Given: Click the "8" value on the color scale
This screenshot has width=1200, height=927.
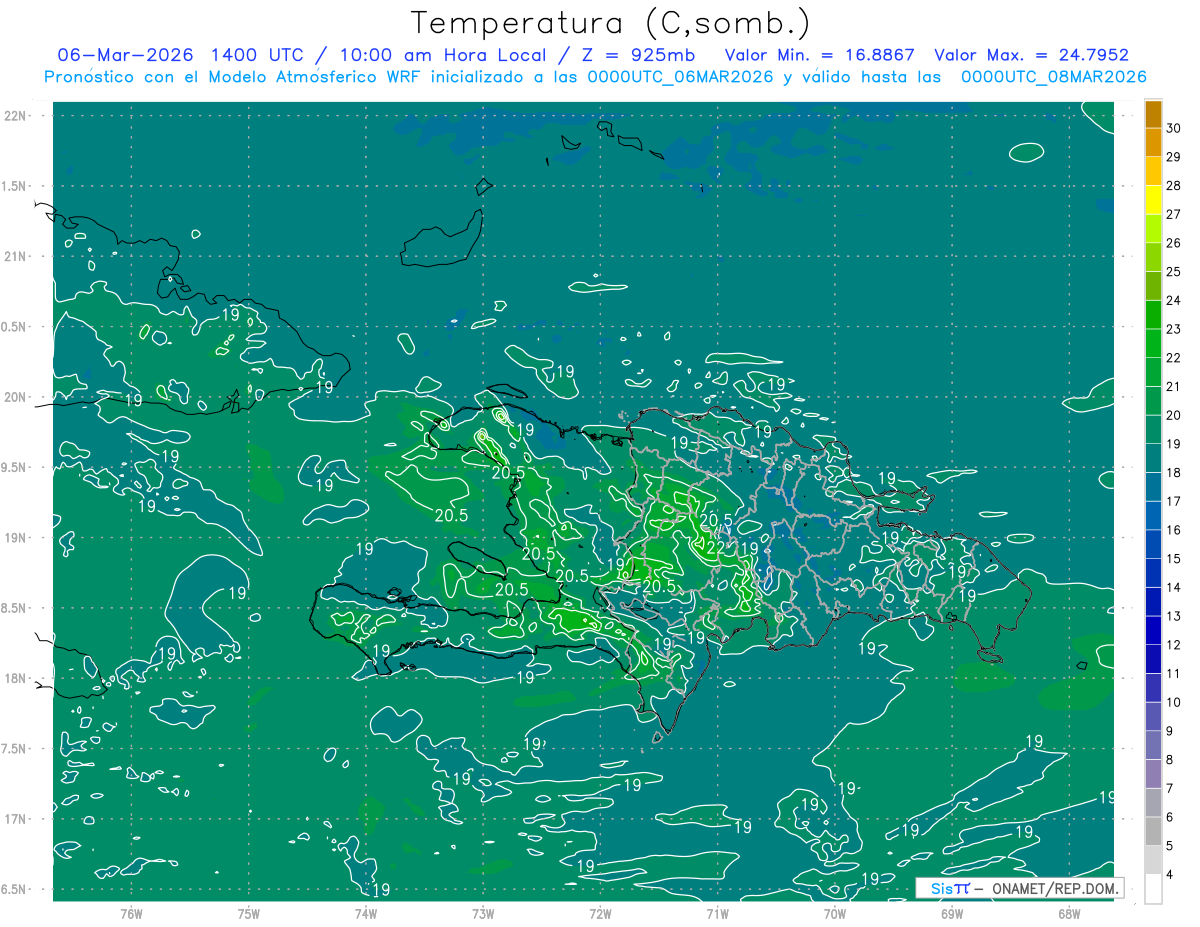Looking at the screenshot, I should point(1170,759).
